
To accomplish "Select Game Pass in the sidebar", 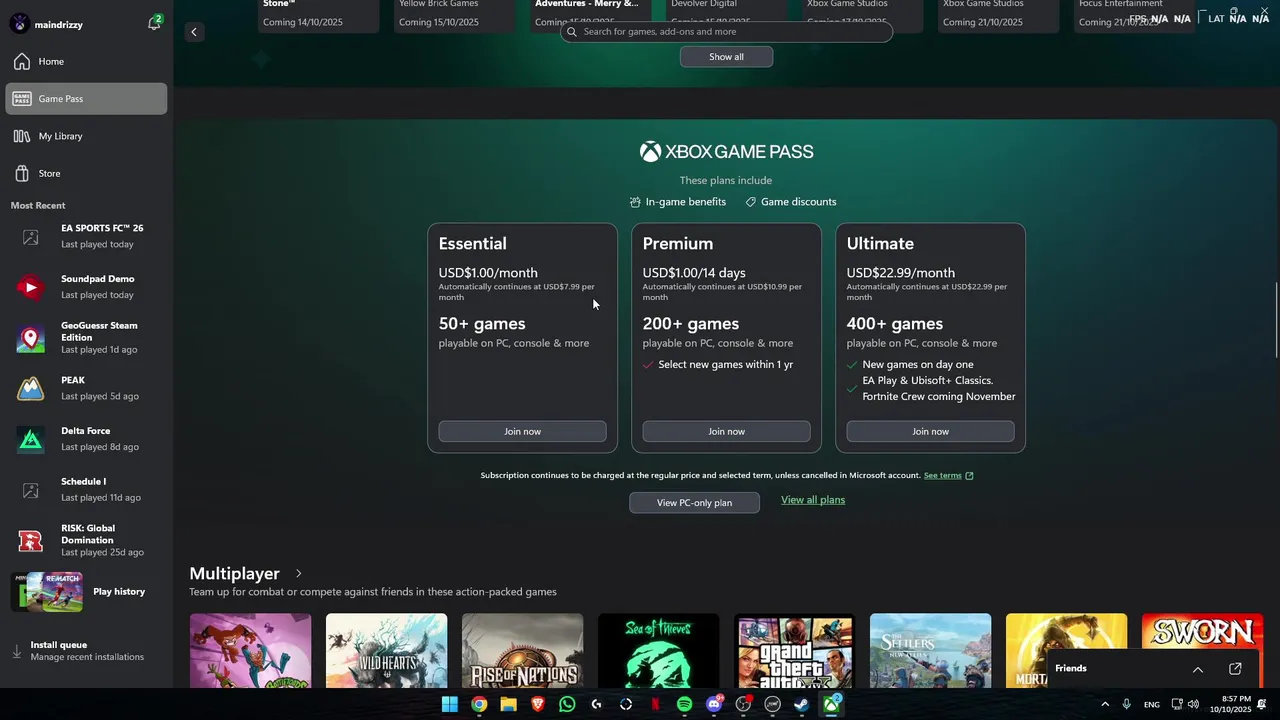I will [x=86, y=99].
